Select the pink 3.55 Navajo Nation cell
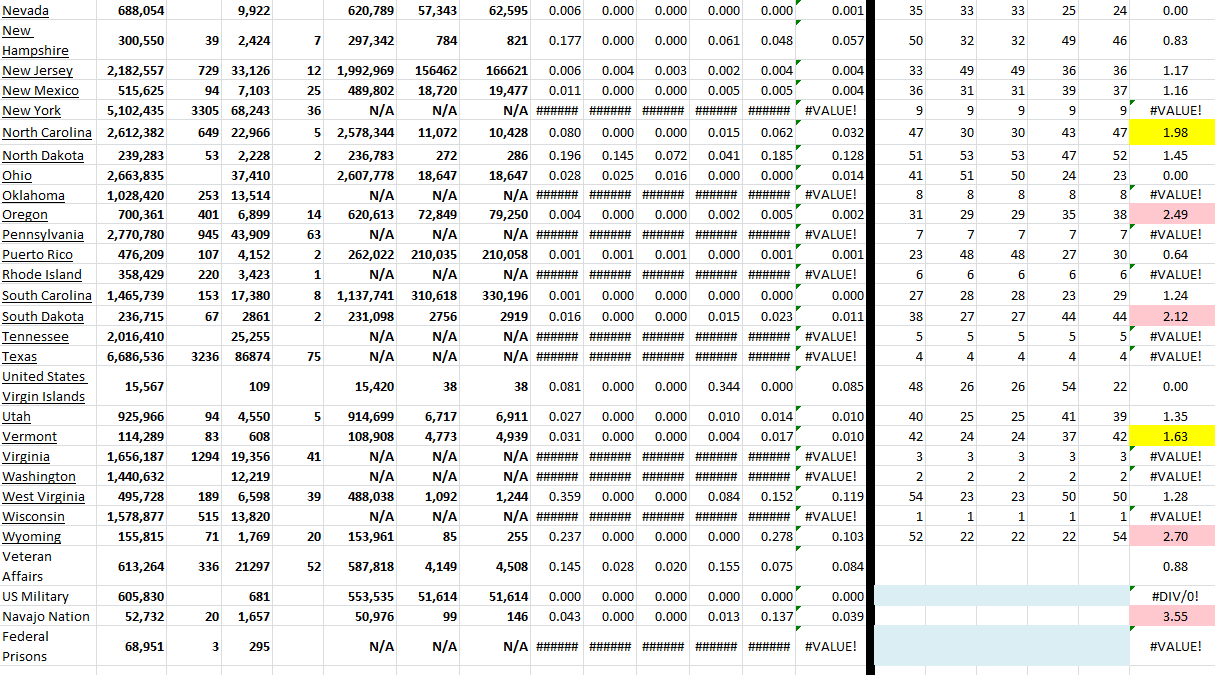Image resolution: width=1215 pixels, height=675 pixels. [x=1172, y=616]
